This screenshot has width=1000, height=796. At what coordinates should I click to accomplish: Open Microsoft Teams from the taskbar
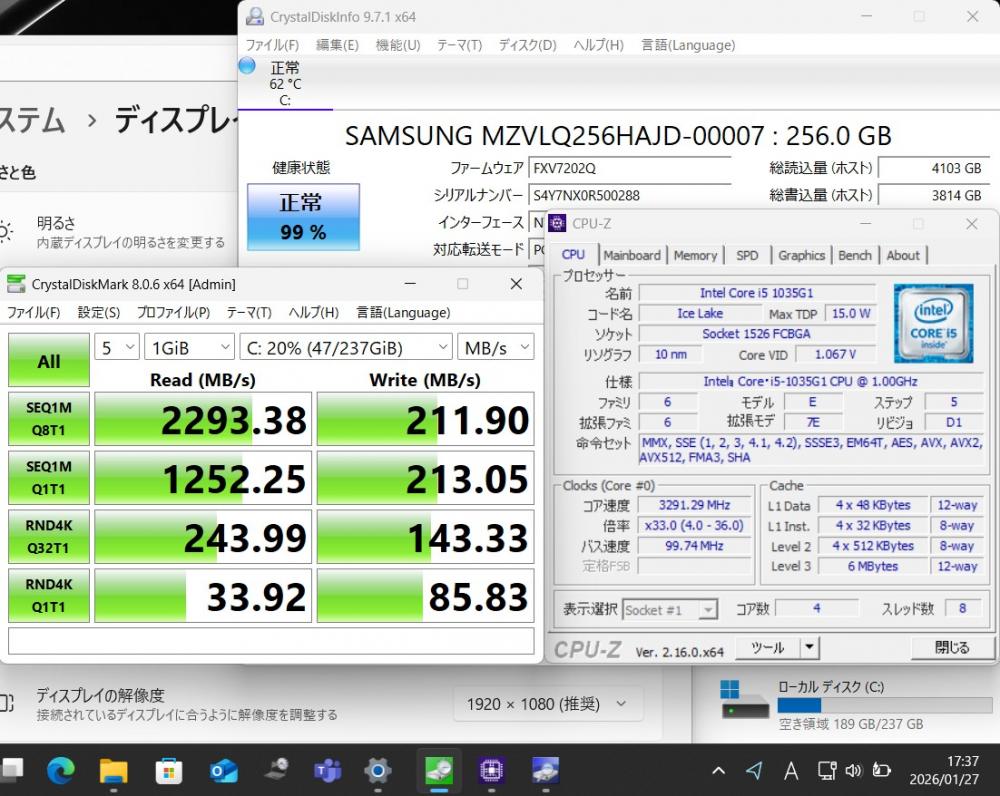click(x=327, y=770)
